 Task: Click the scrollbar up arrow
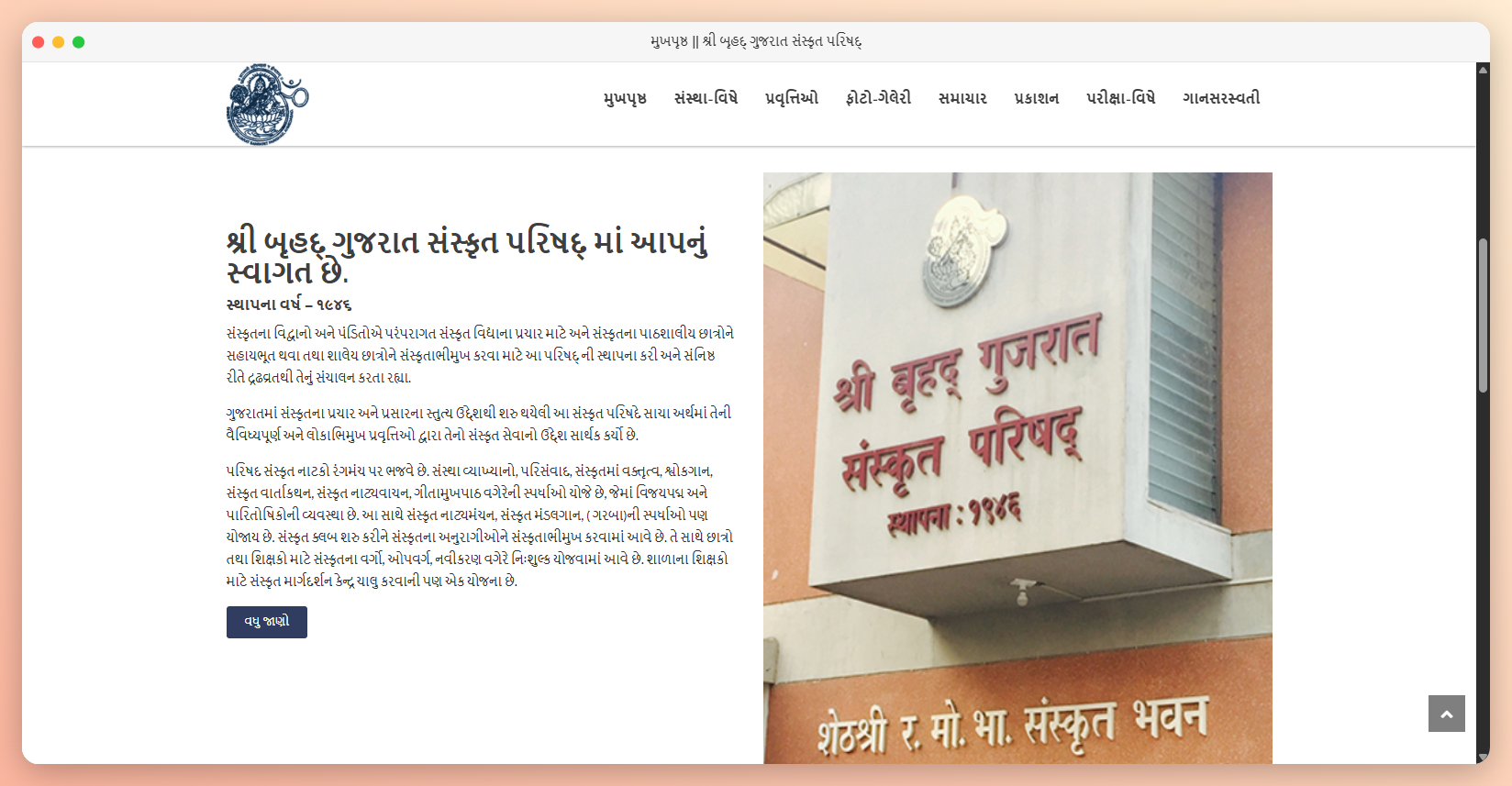pos(1483,70)
